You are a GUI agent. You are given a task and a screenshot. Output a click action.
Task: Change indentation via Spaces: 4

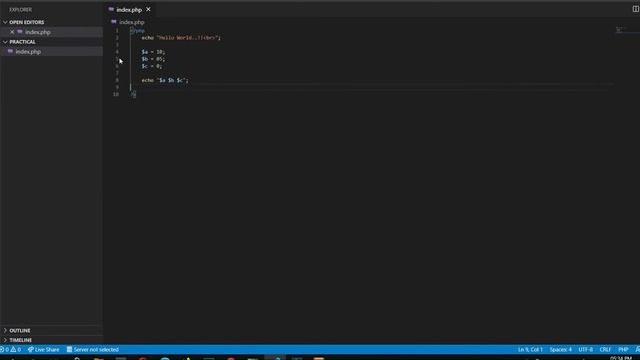[560, 349]
